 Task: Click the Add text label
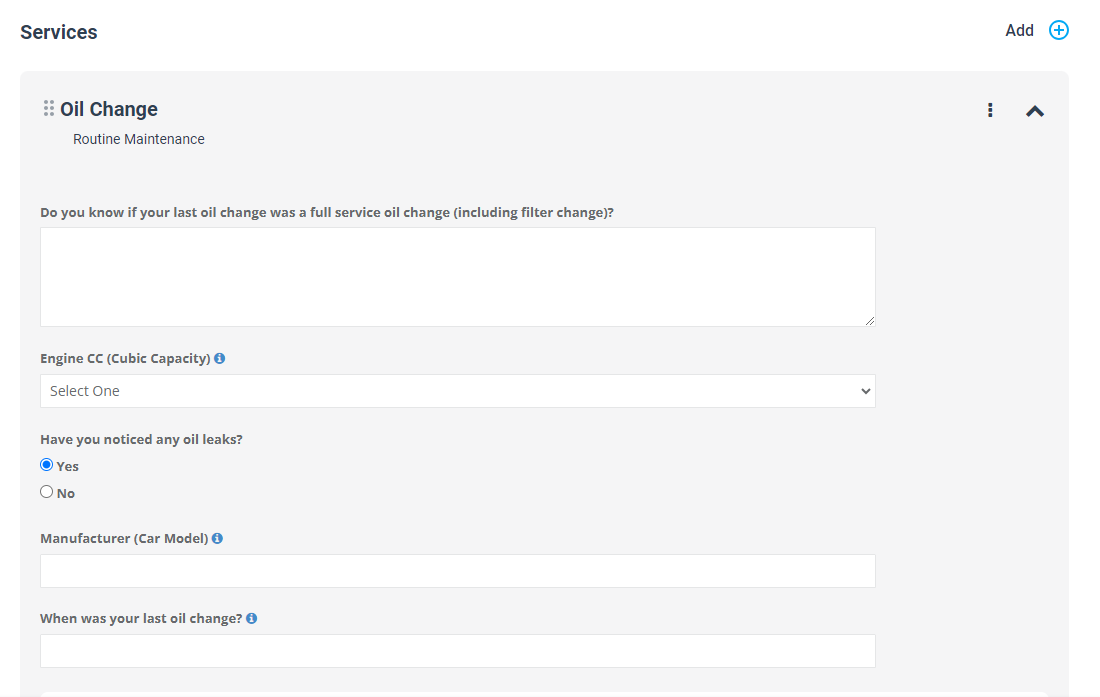click(1019, 30)
